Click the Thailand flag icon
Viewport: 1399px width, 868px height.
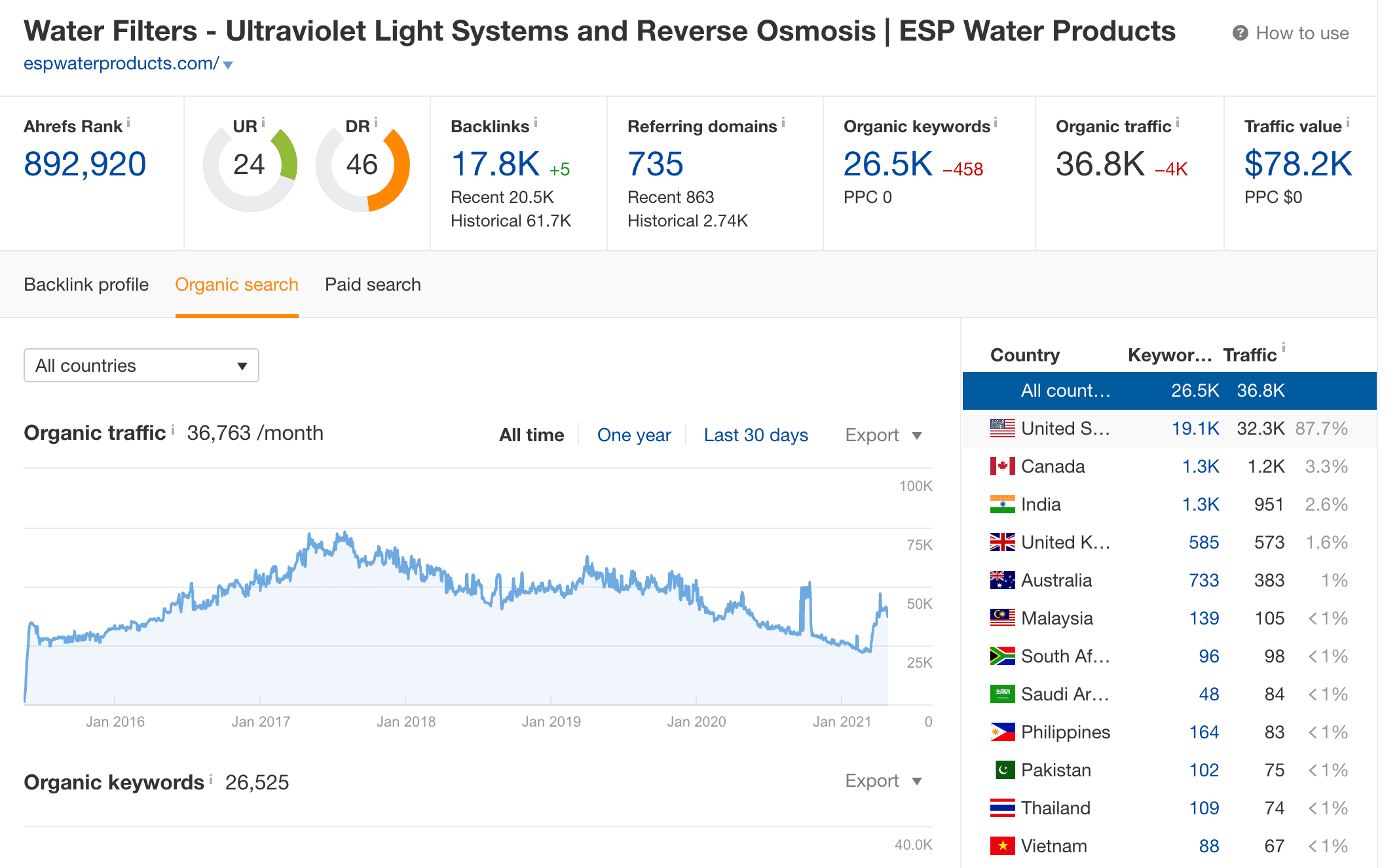1002,808
